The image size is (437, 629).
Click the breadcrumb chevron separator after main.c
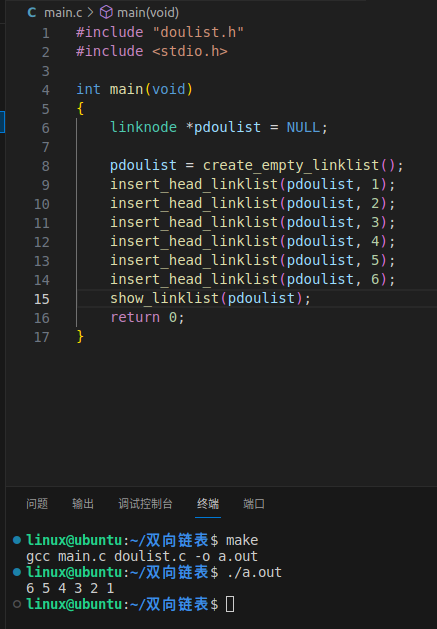pyautogui.click(x=90, y=13)
